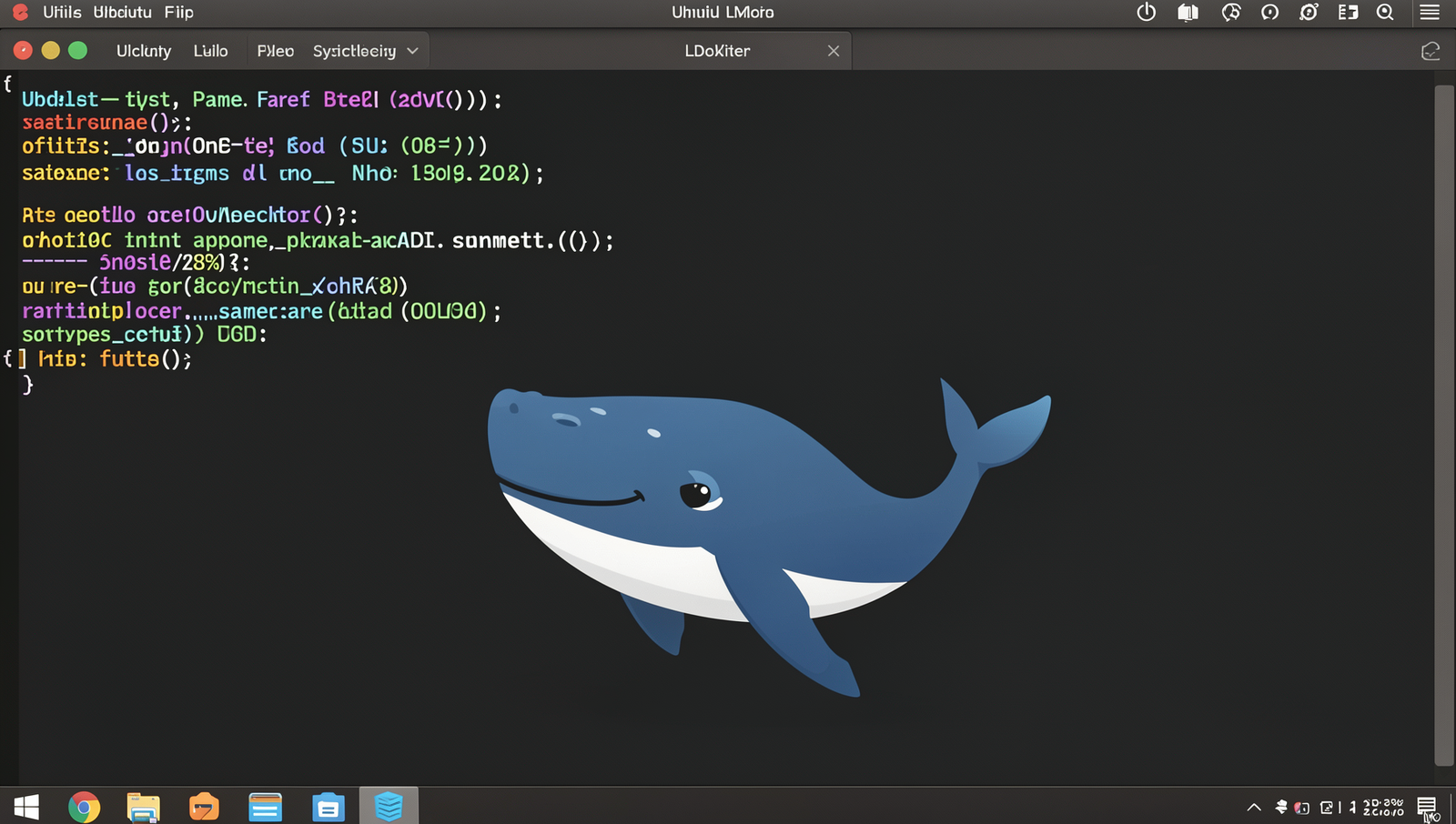
Task: Click the Dropbox-style icon in system tray
Action: click(1281, 807)
